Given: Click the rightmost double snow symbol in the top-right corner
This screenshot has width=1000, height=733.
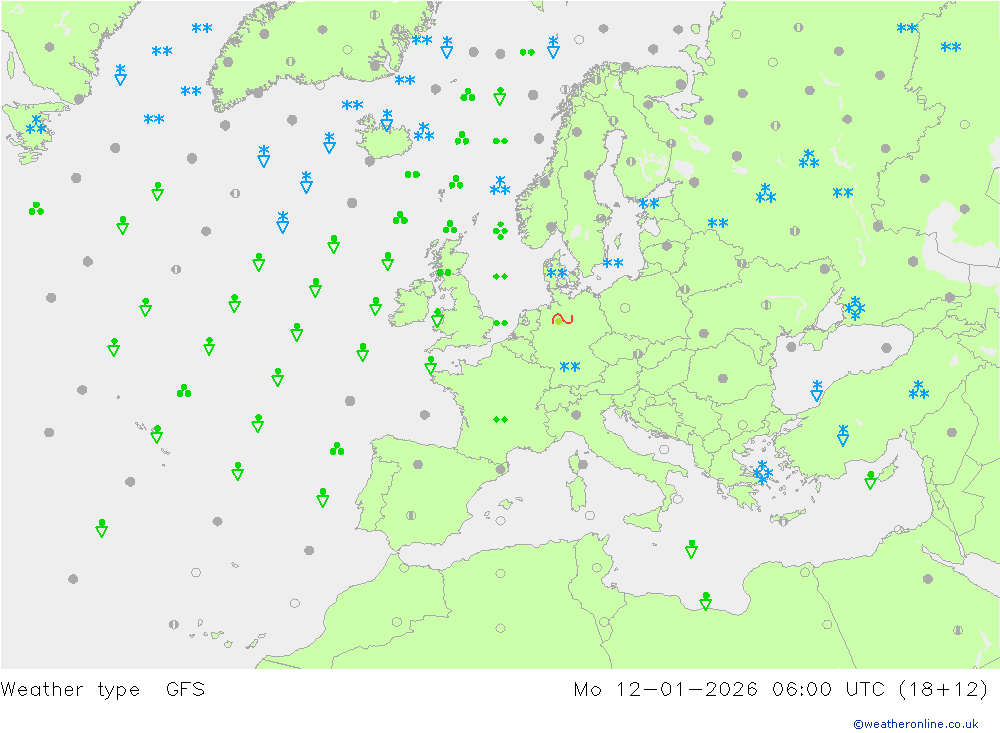Looking at the screenshot, I should coord(951,47).
